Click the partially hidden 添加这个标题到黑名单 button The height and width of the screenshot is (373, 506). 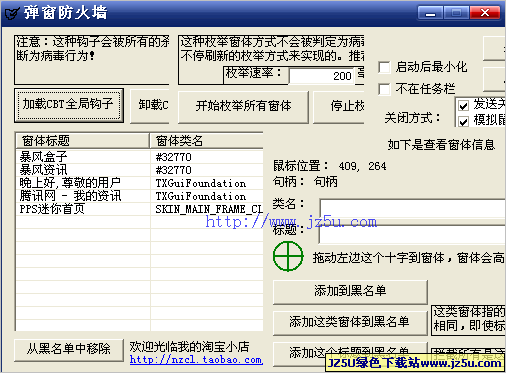pos(350,353)
